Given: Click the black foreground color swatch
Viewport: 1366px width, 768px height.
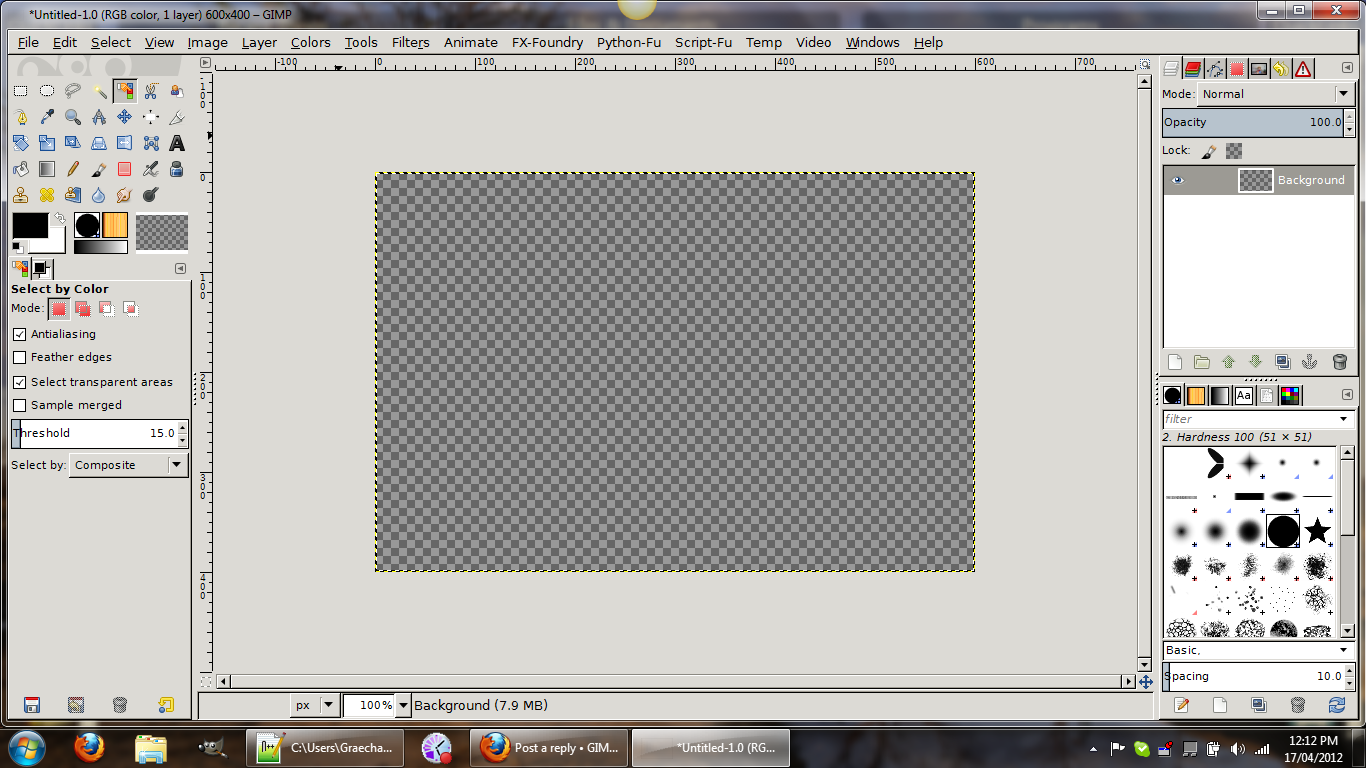Looking at the screenshot, I should click(30, 226).
